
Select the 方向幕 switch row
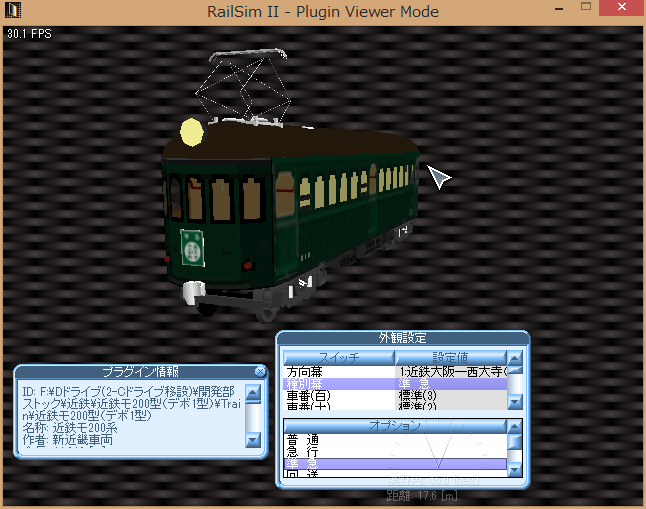(x=395, y=372)
